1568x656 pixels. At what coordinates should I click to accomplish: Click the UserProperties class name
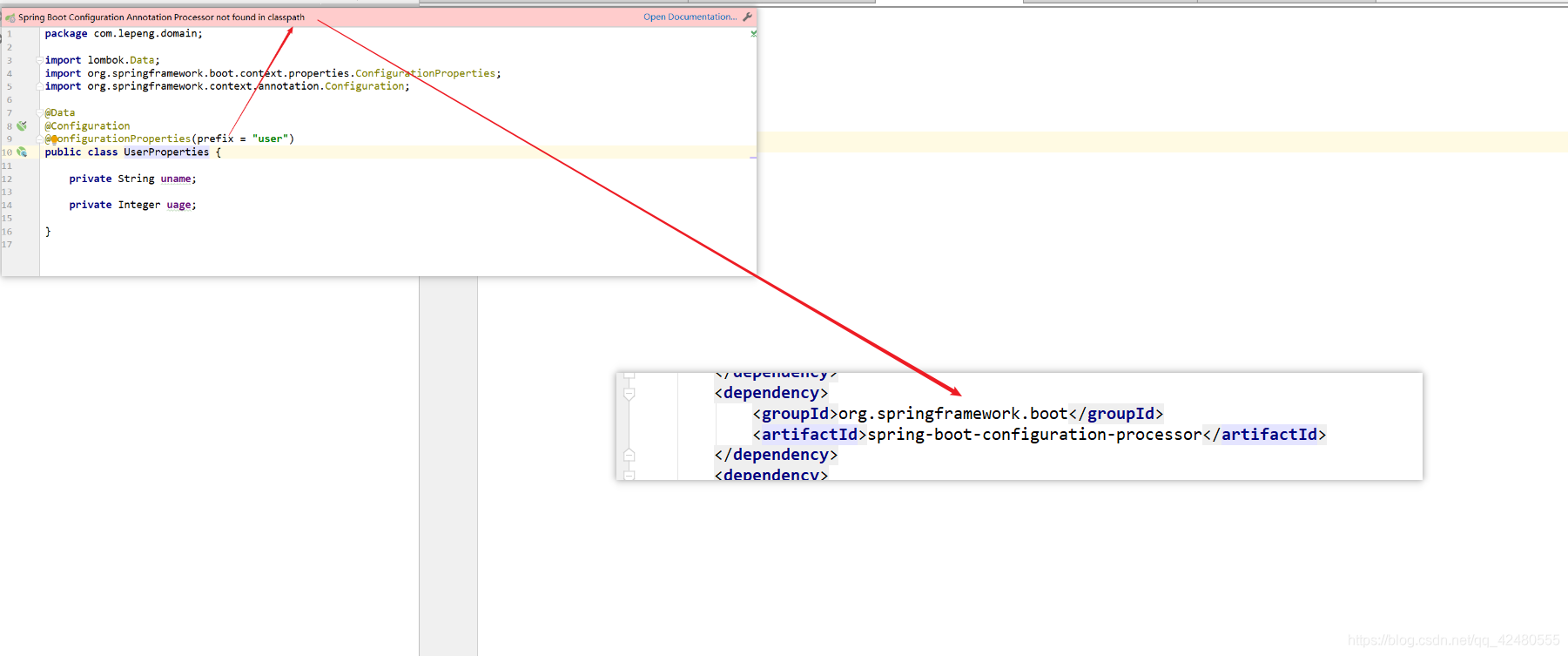click(166, 152)
